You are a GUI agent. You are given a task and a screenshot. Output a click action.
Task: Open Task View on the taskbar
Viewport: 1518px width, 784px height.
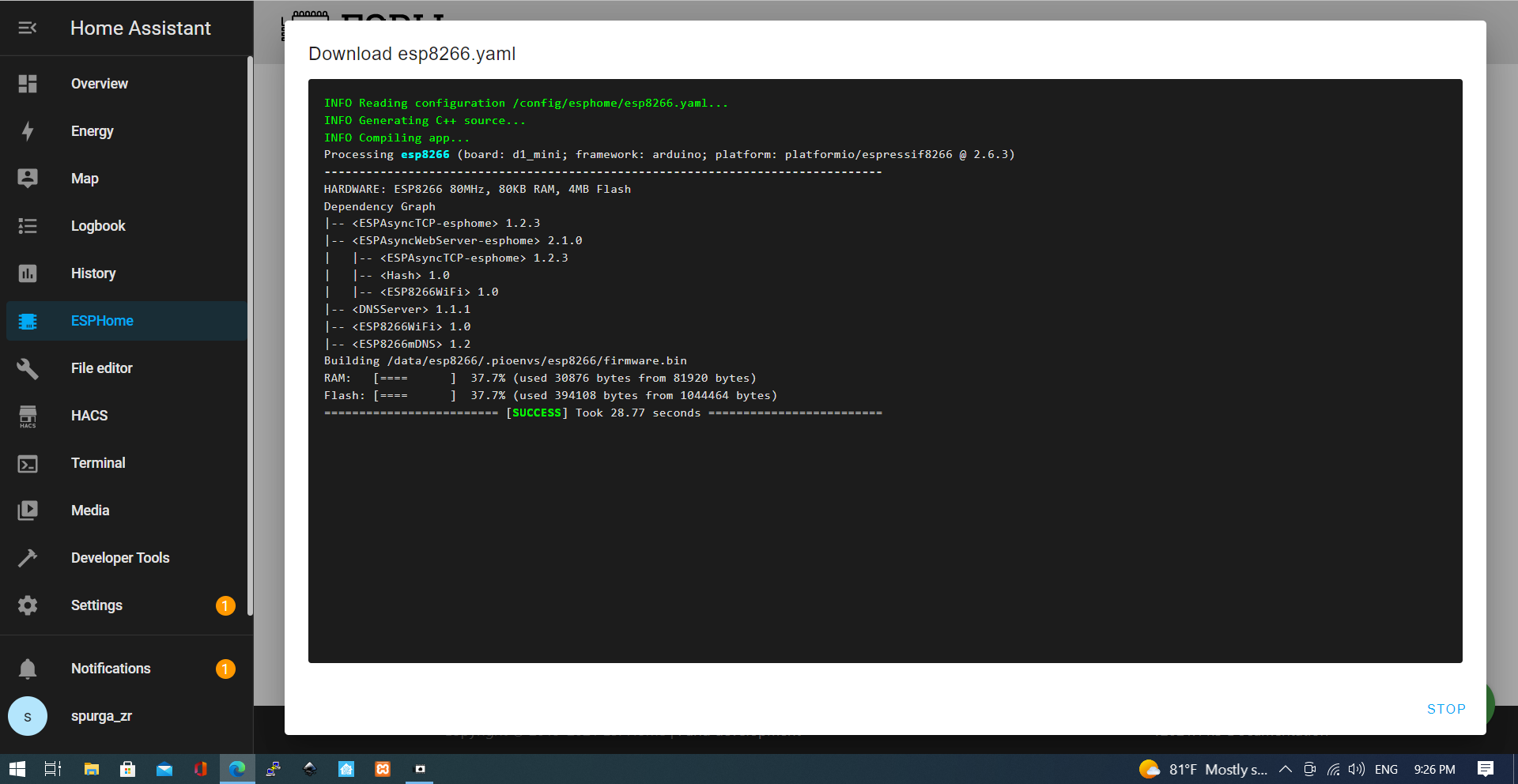[53, 769]
